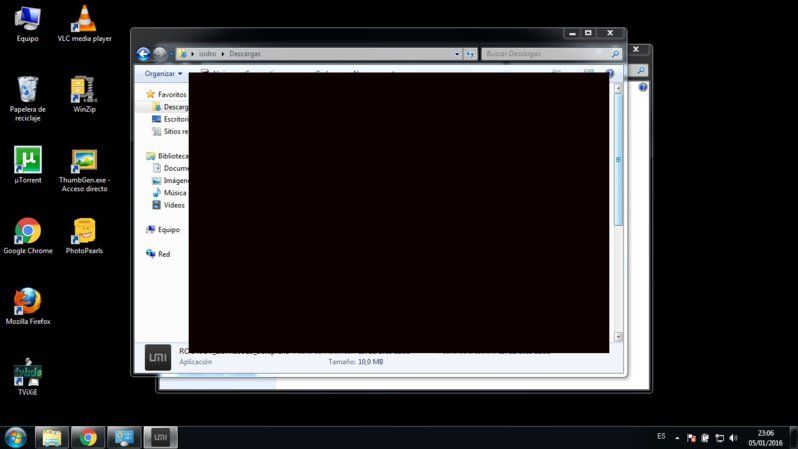The width and height of the screenshot is (798, 449).
Task: Open the address bar history dropdown
Action: click(457, 54)
